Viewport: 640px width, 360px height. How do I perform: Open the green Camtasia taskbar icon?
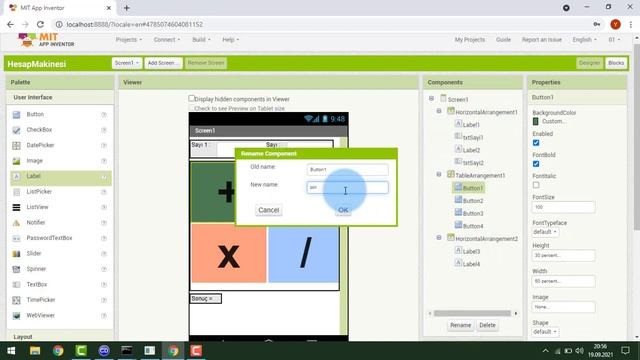click(x=81, y=351)
